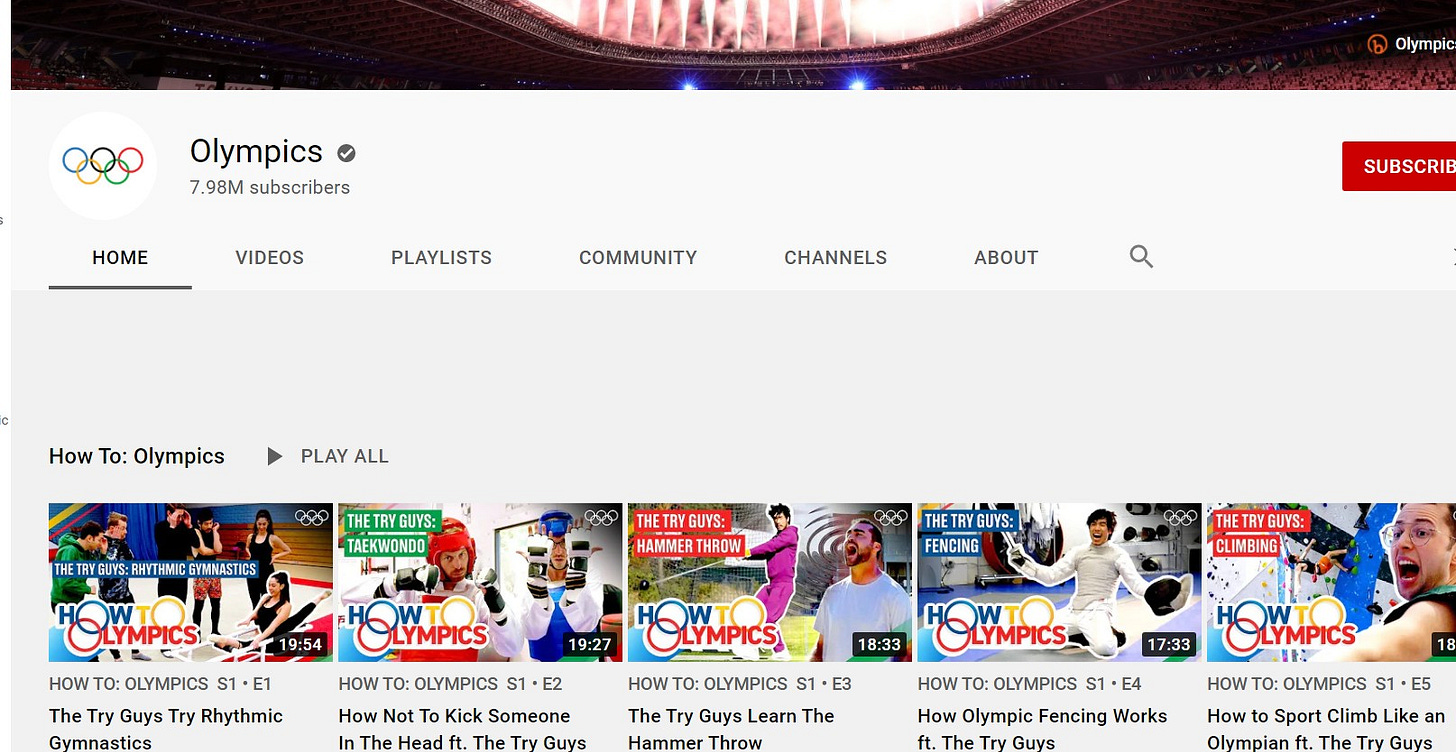The height and width of the screenshot is (752, 1456).
Task: Open the PLAYLISTS tab
Action: pyautogui.click(x=441, y=258)
